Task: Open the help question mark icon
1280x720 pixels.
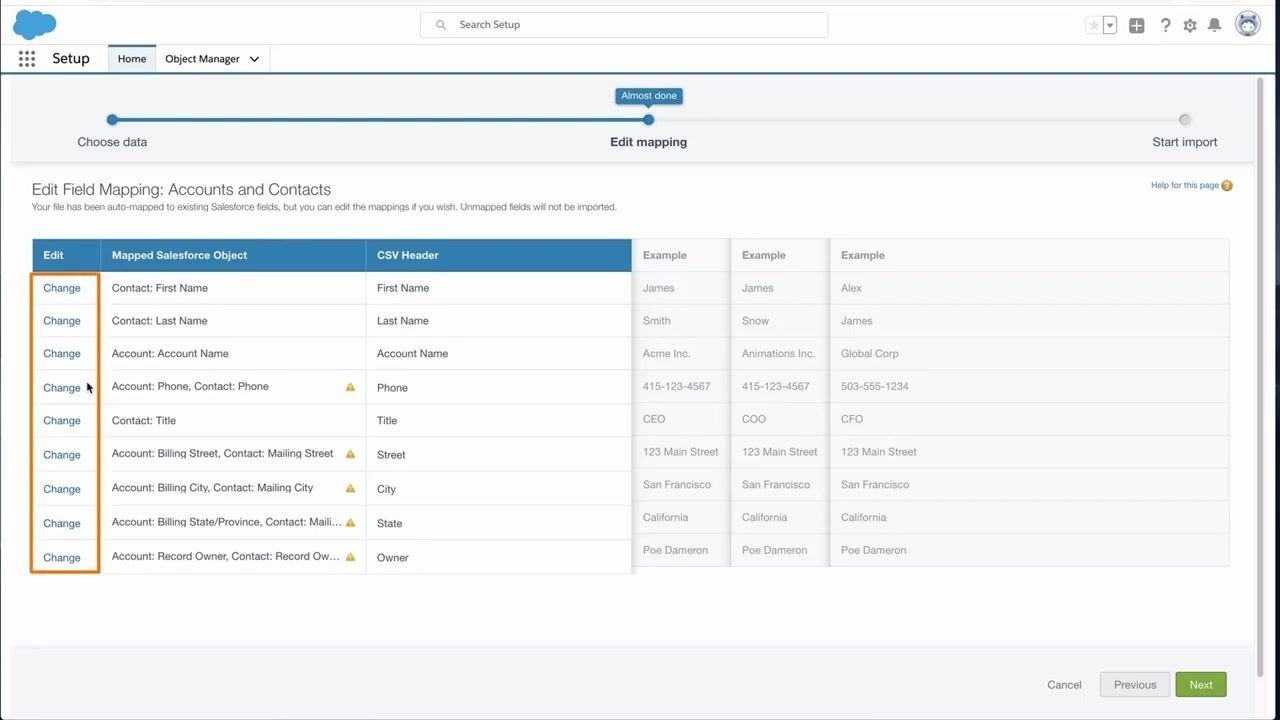Action: pos(1165,25)
